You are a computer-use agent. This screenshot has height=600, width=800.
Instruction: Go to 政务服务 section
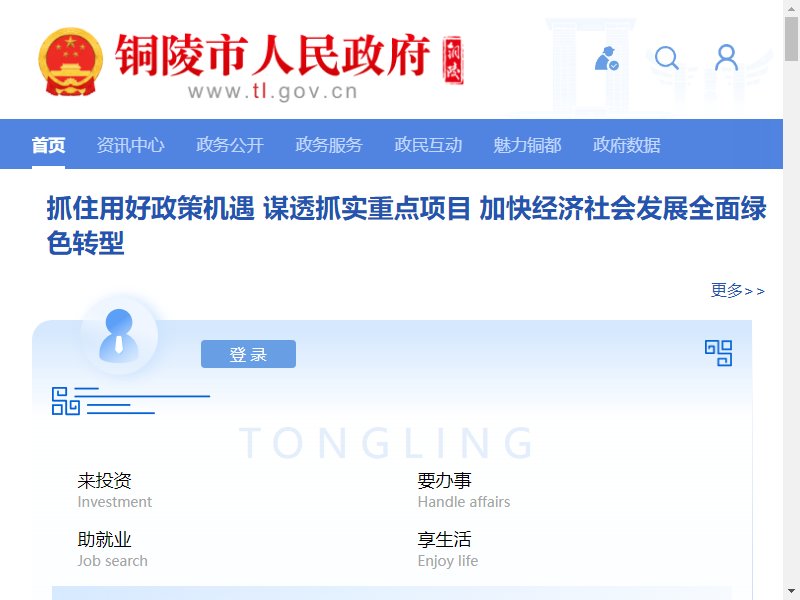329,145
